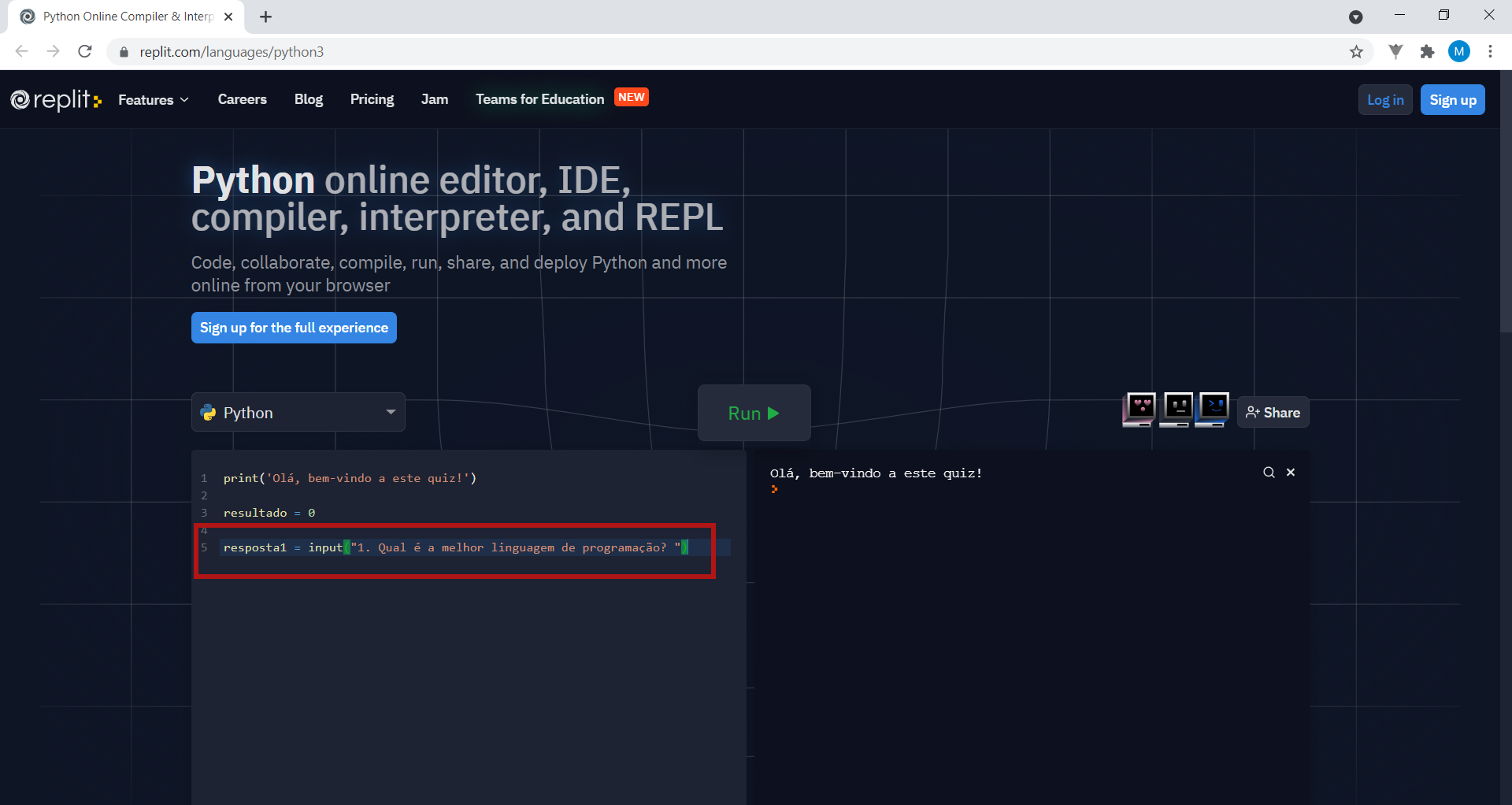Click the Log in button

coord(1385,100)
